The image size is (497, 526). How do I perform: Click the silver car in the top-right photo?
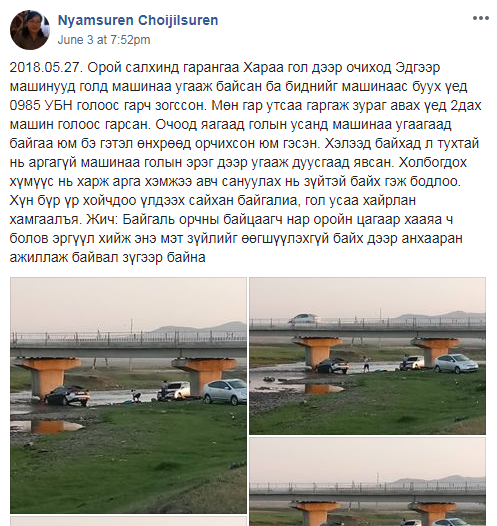tap(457, 363)
